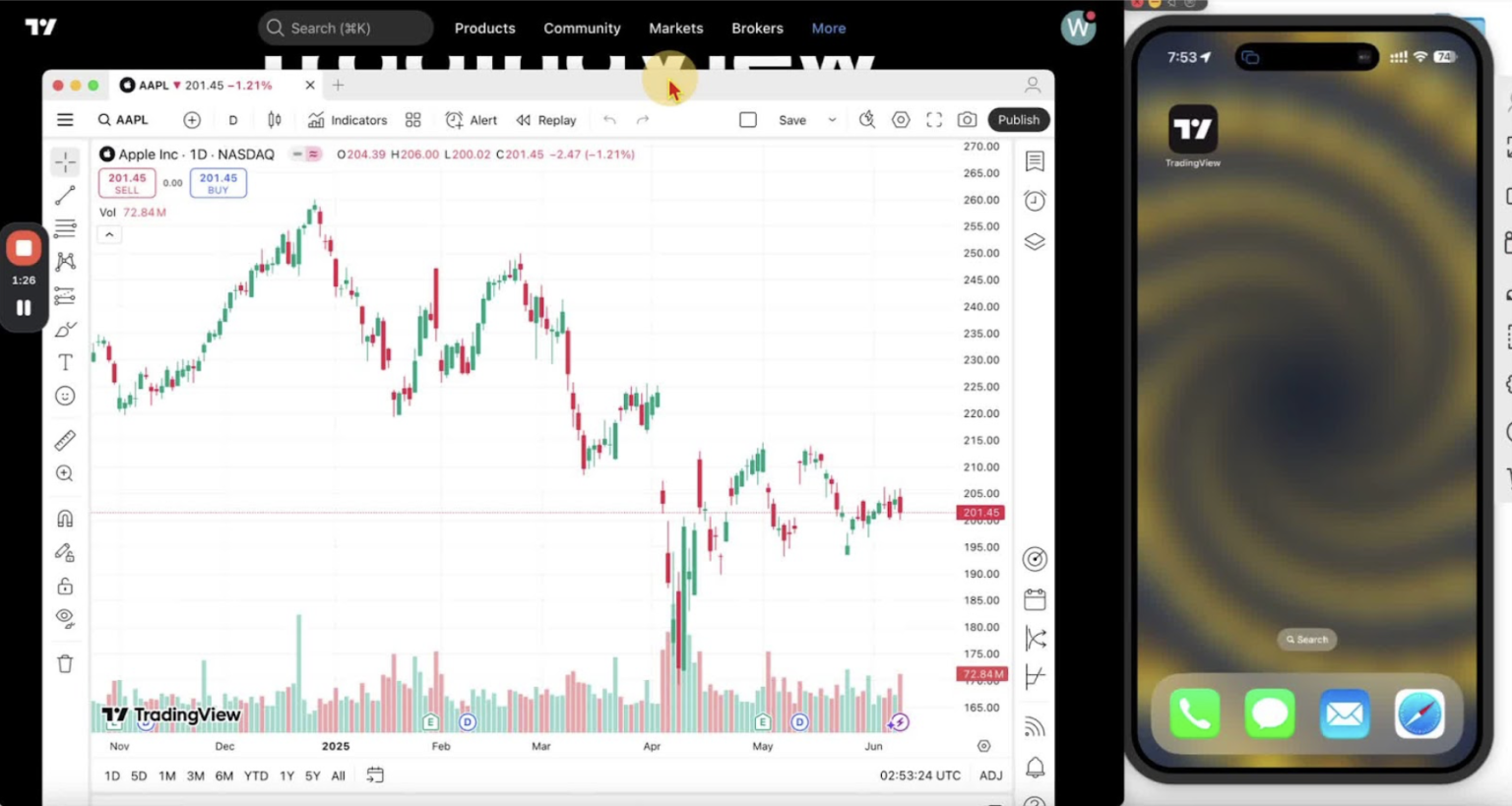Viewport: 1512px width, 806px height.
Task: Open the notifications bell panel
Action: tap(1035, 768)
